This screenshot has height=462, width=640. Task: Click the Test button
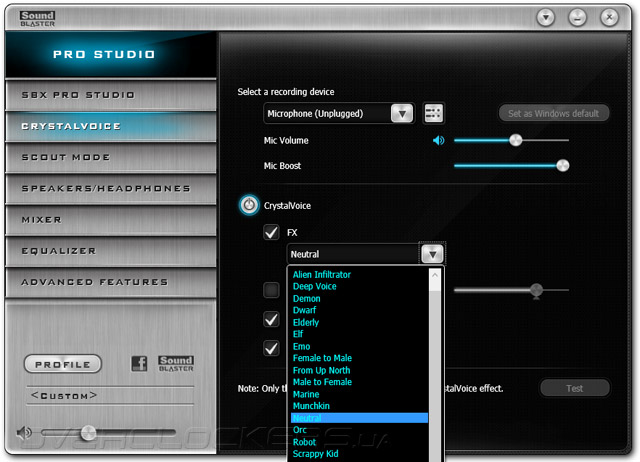(x=575, y=388)
